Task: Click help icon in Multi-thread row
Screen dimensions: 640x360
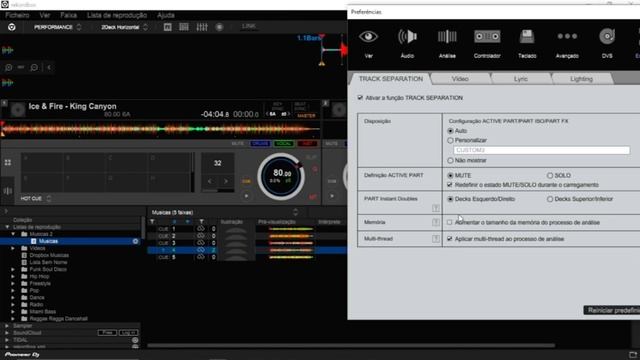Action: tap(436, 239)
